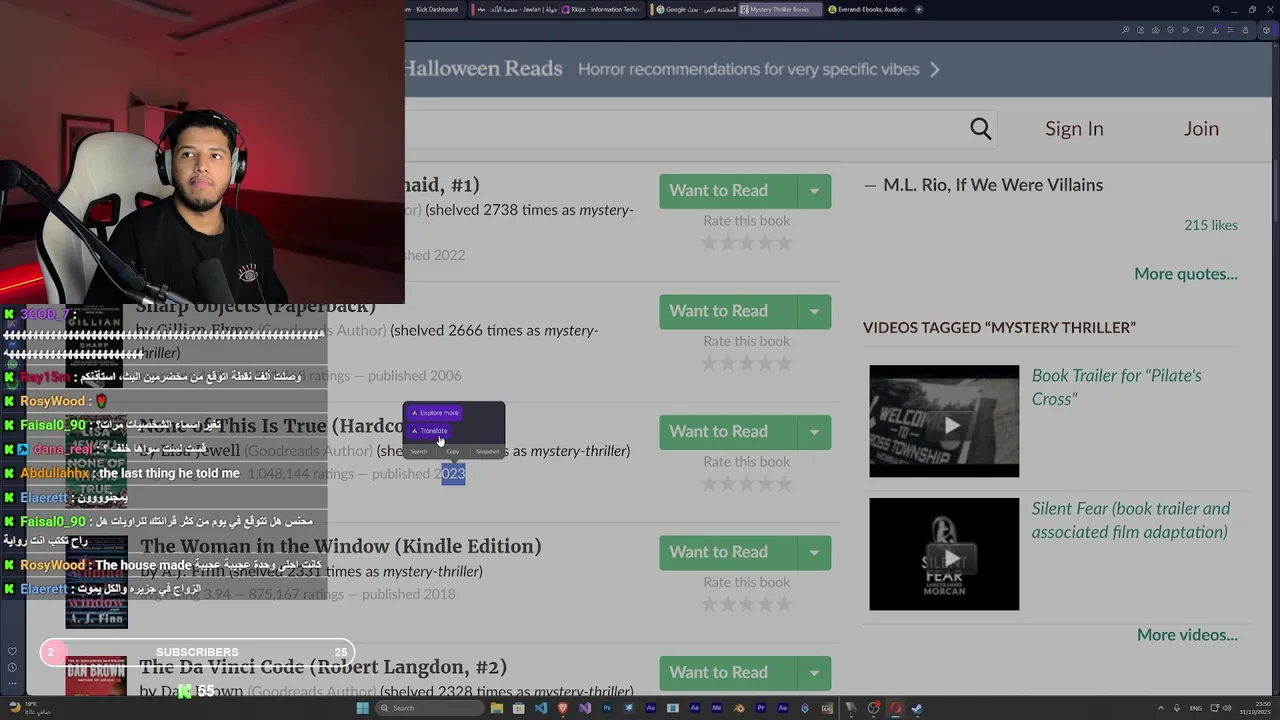Open Microsoft Store from the taskbar
1280x720 pixels.
tap(519, 708)
